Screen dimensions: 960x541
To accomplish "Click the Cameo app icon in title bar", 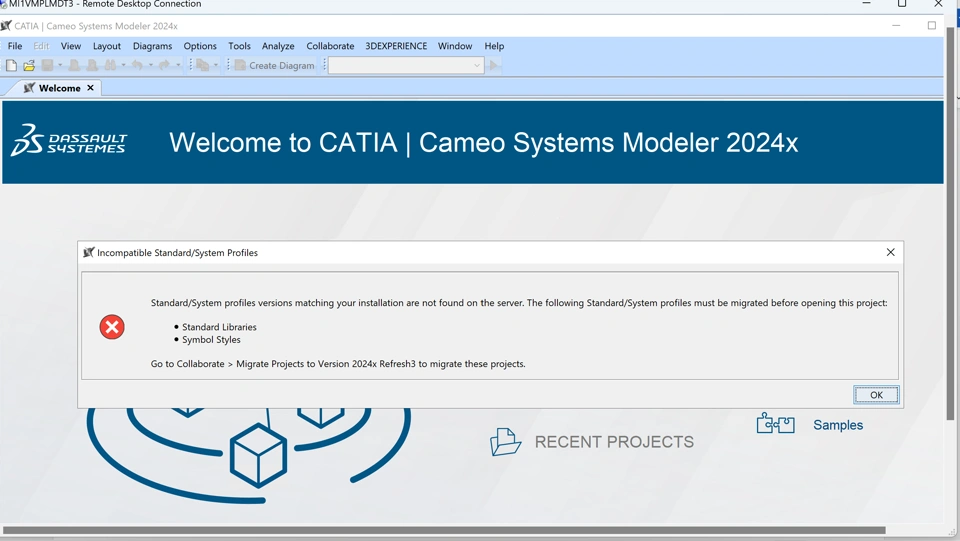I will pyautogui.click(x=6, y=26).
